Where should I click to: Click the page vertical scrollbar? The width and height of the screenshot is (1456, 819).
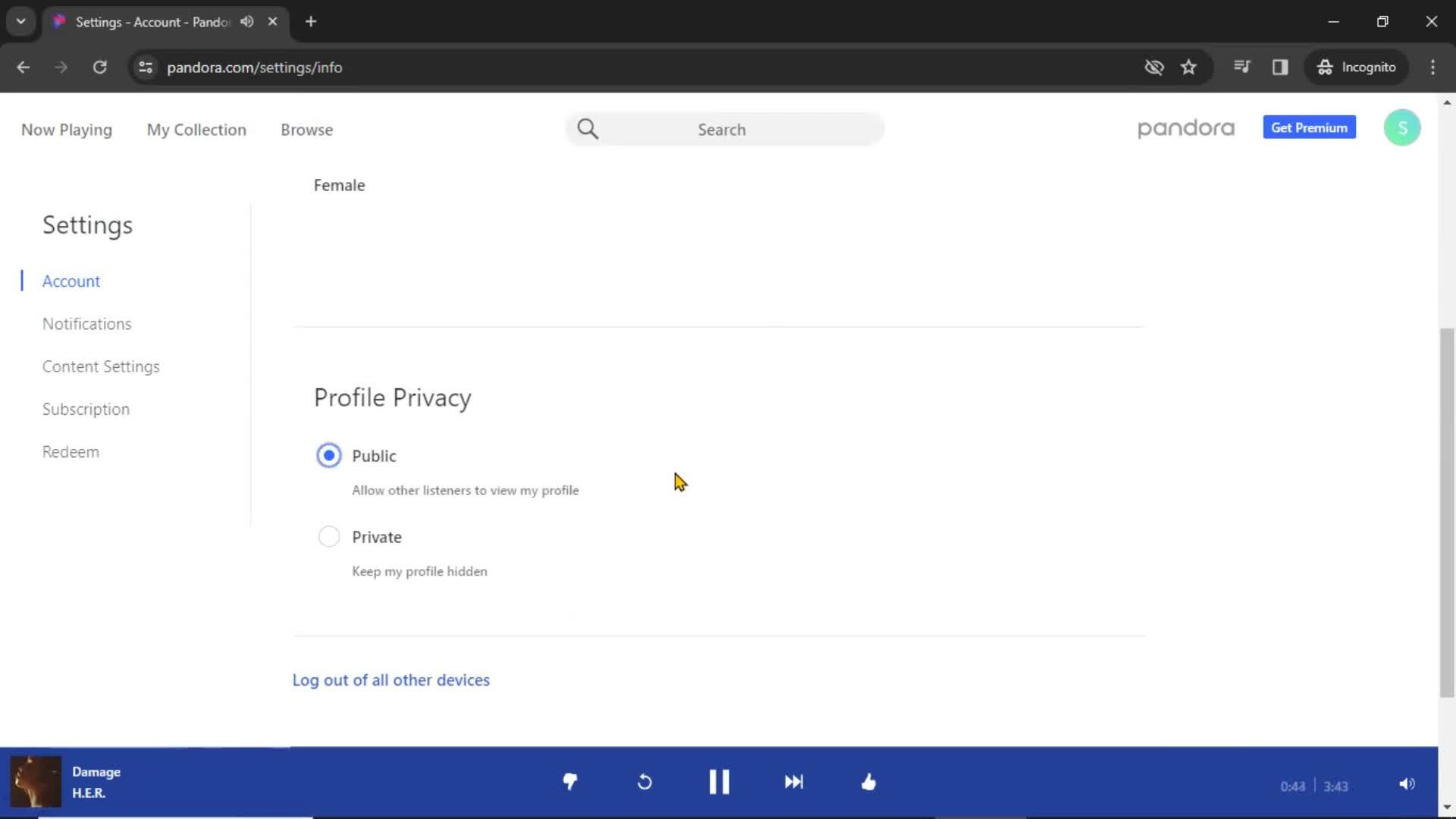tap(1447, 513)
